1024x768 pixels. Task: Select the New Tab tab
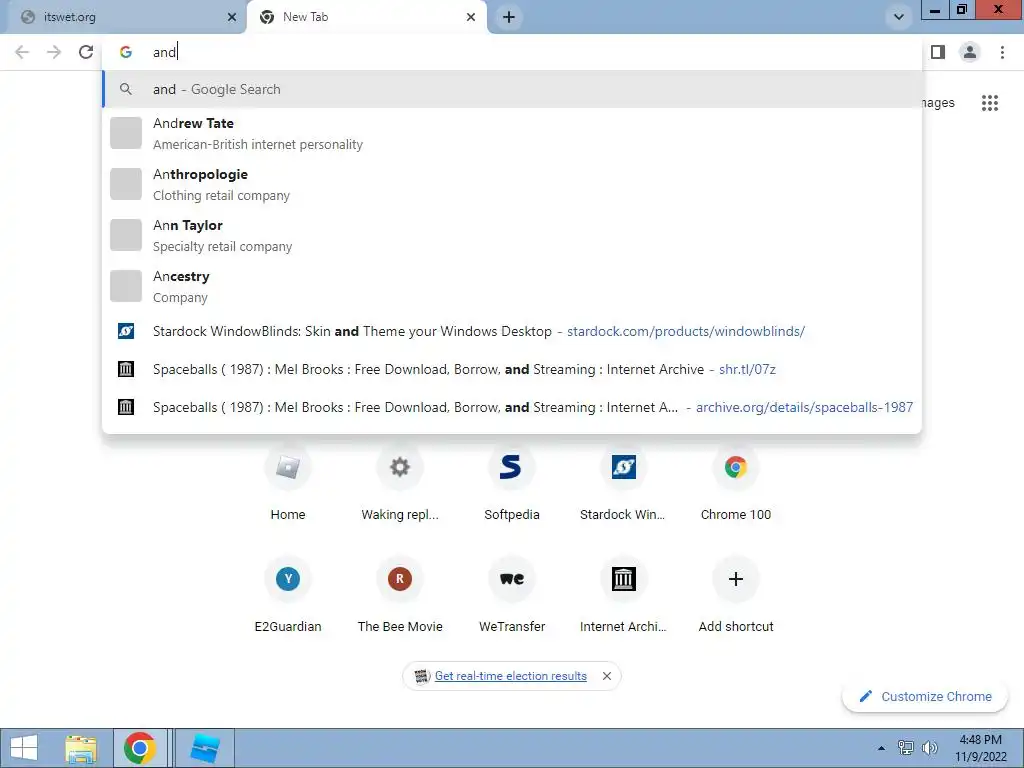click(x=366, y=17)
